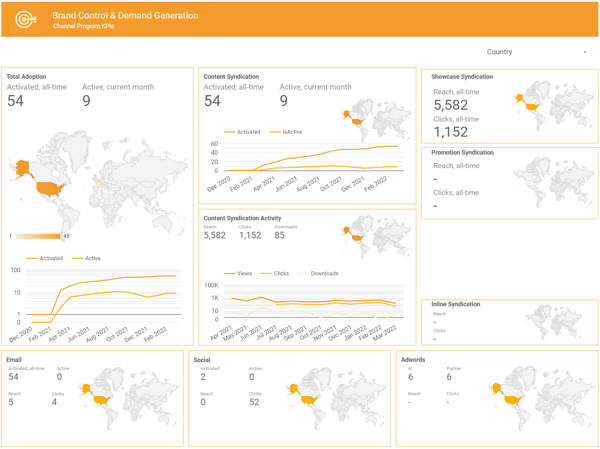Click the target logo icon in header
The width and height of the screenshot is (600, 449).
[26, 19]
